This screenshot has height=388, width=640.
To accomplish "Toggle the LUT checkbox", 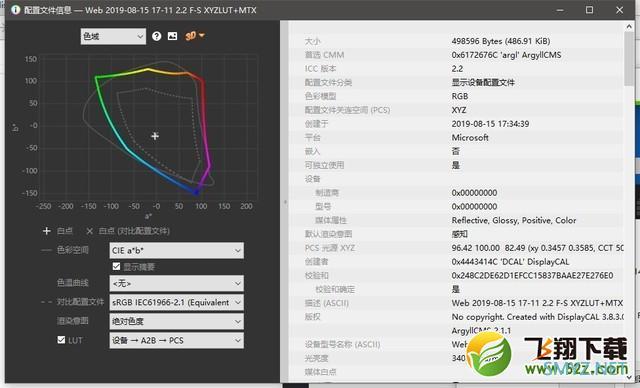I will point(61,340).
